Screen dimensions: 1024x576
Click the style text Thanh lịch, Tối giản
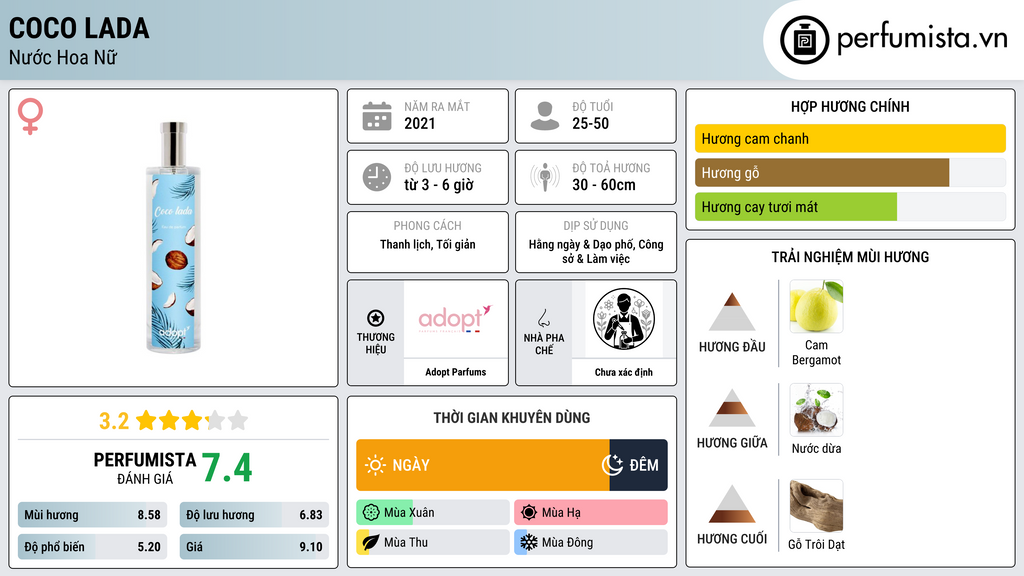pos(428,244)
